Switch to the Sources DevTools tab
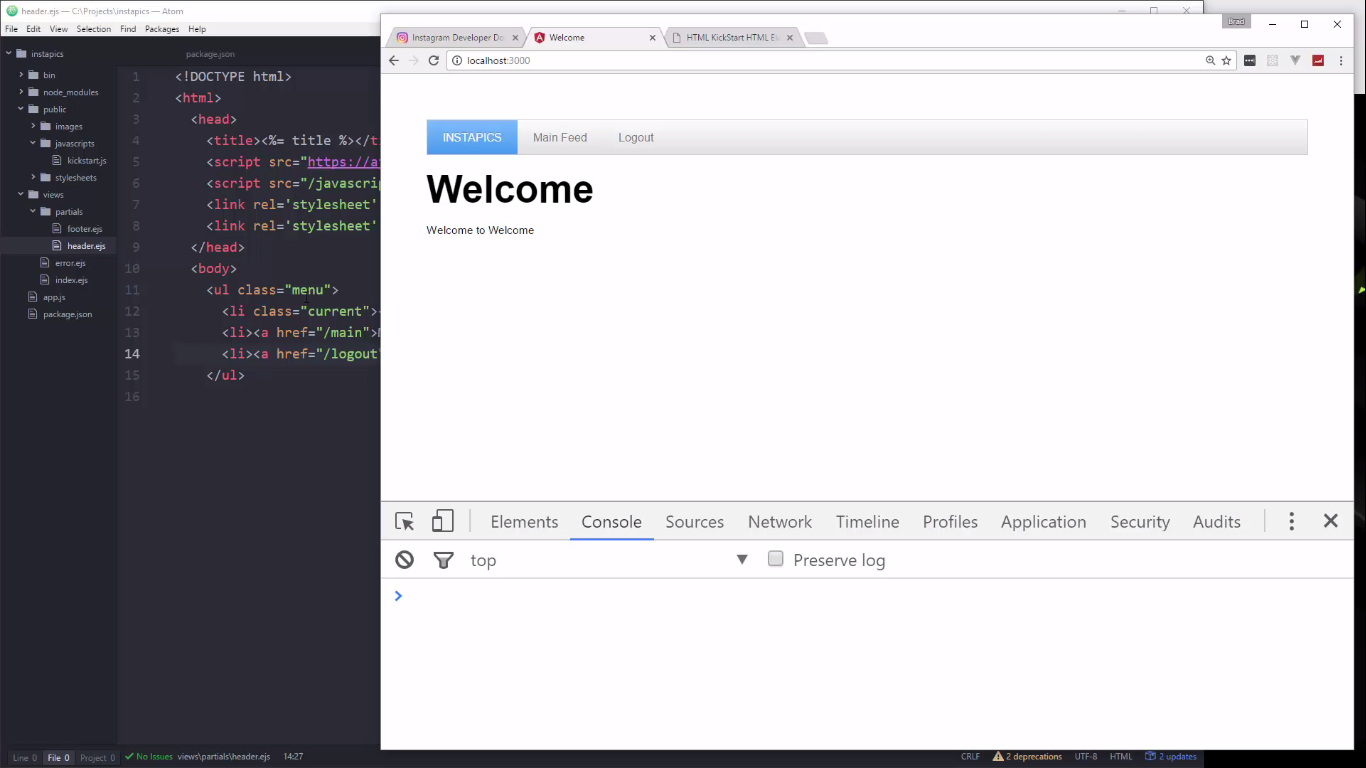The height and width of the screenshot is (768, 1366). click(x=694, y=522)
